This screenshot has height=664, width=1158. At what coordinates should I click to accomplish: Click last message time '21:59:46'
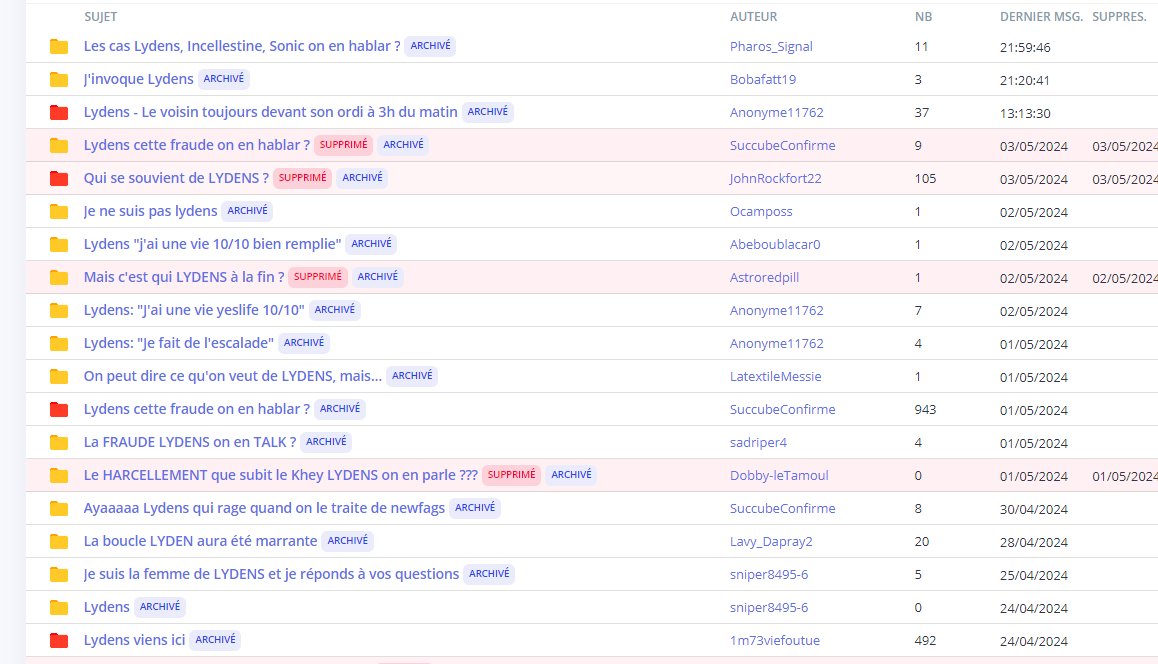pyautogui.click(x=1025, y=47)
